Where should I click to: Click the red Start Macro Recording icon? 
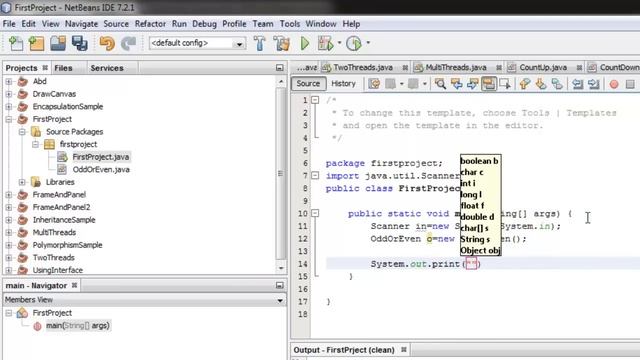(x=614, y=84)
